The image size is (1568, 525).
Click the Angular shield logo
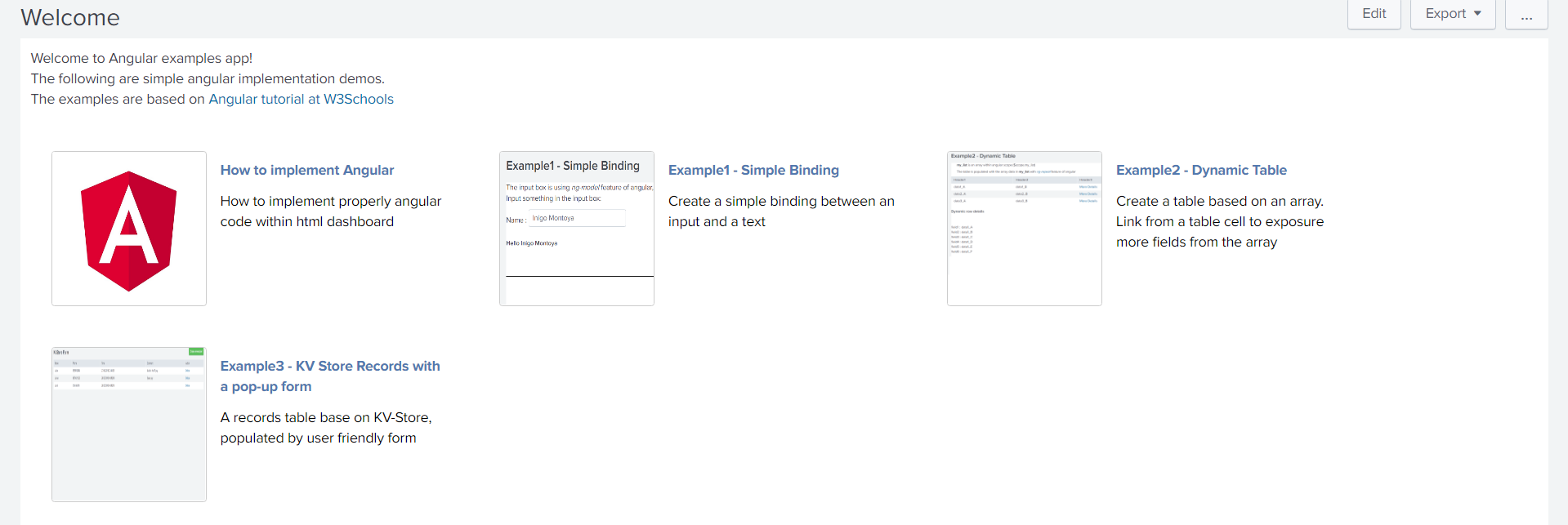[x=128, y=229]
